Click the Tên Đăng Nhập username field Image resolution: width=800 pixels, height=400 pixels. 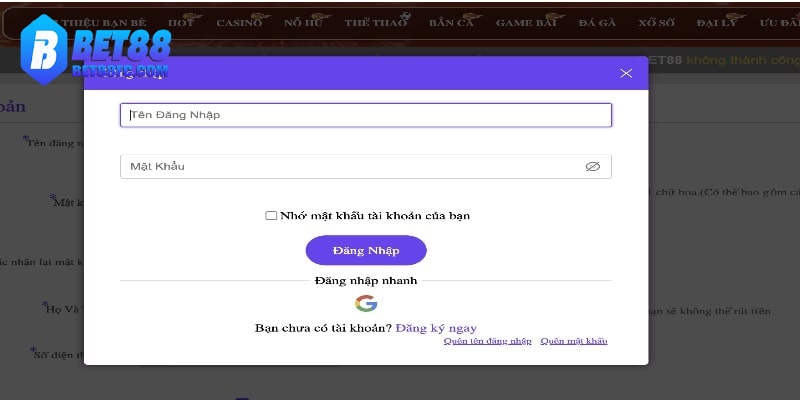[x=366, y=115]
